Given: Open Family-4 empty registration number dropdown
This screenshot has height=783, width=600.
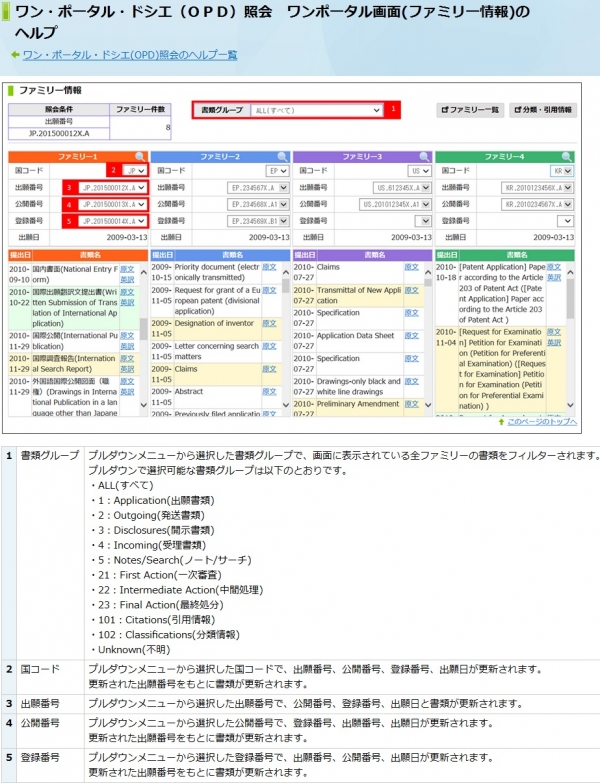Looking at the screenshot, I should 565,221.
